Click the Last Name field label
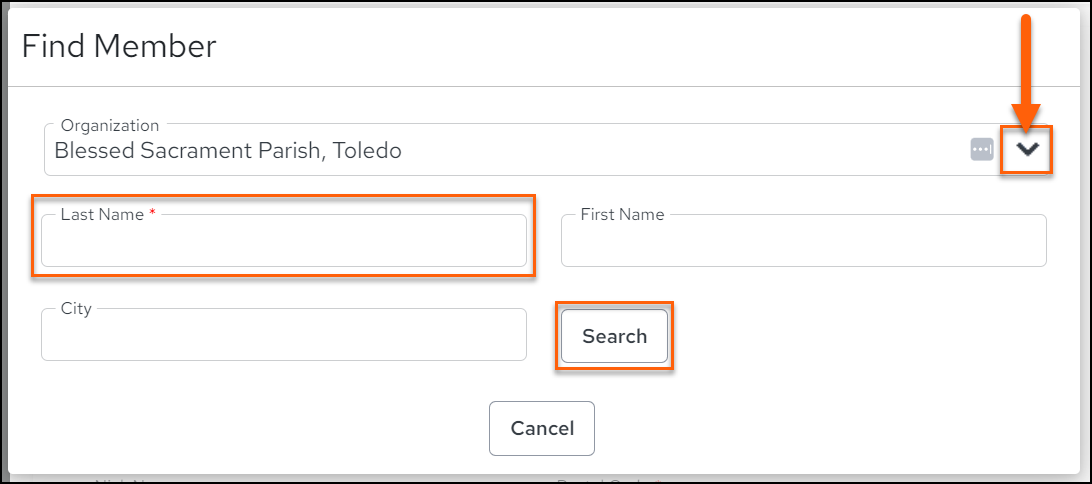This screenshot has width=1092, height=484. [x=102, y=214]
